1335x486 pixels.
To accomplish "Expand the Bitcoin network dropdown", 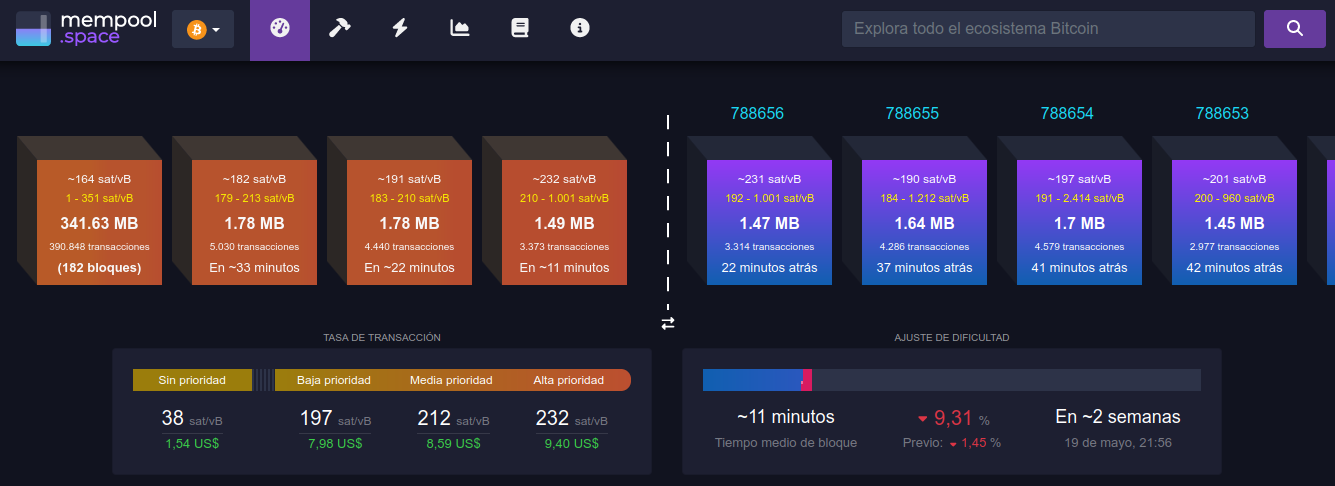I will pos(203,30).
